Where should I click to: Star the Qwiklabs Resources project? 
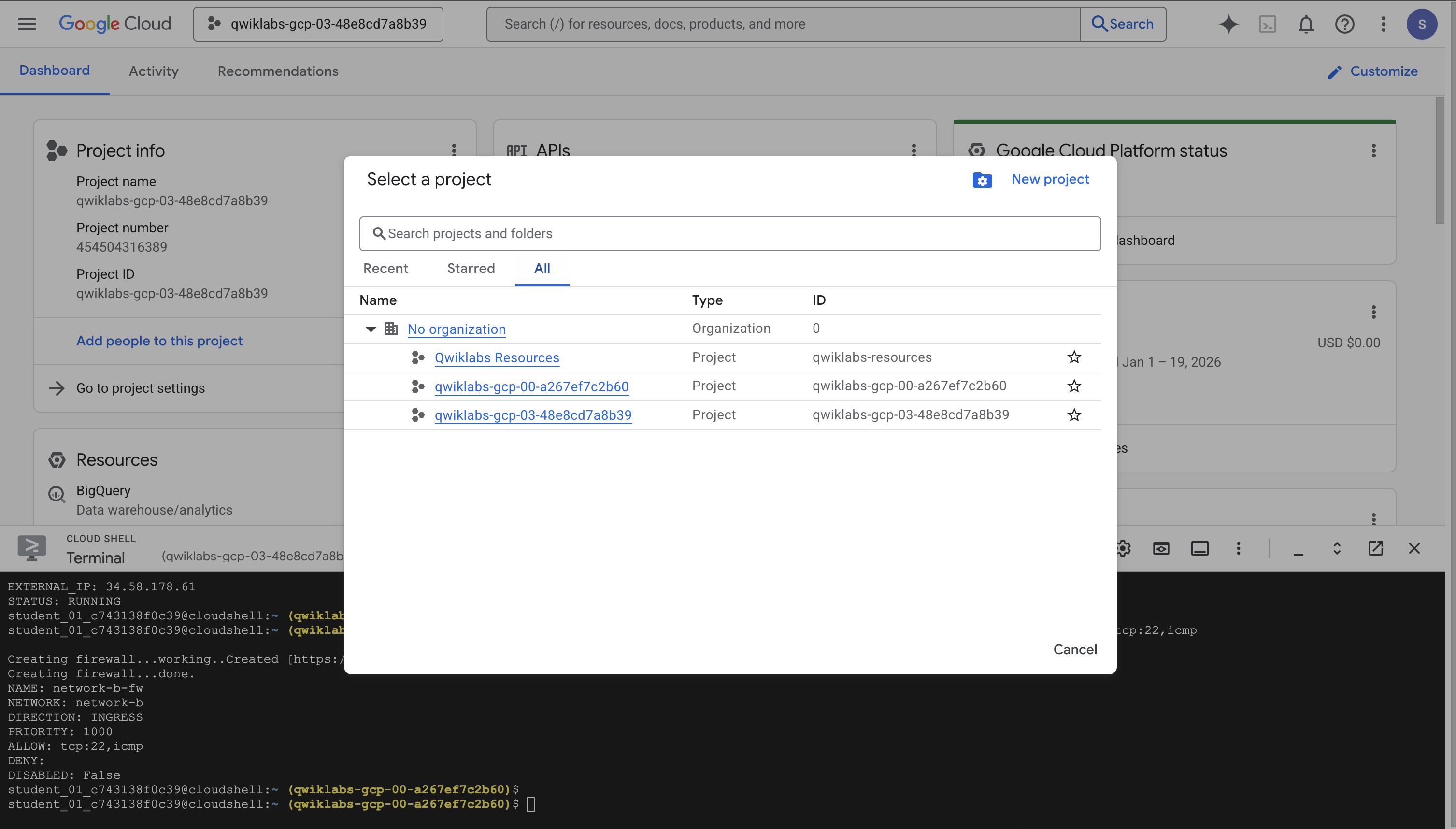tap(1074, 357)
